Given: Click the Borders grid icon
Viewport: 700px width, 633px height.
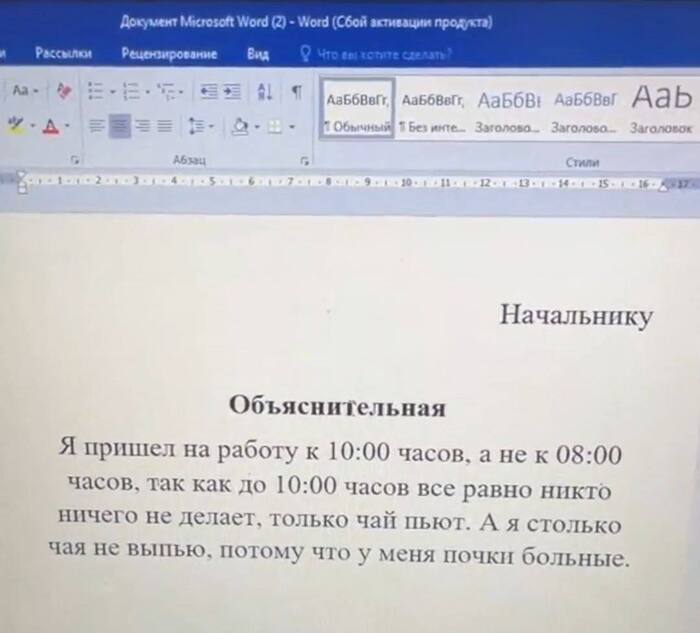Looking at the screenshot, I should (275, 127).
